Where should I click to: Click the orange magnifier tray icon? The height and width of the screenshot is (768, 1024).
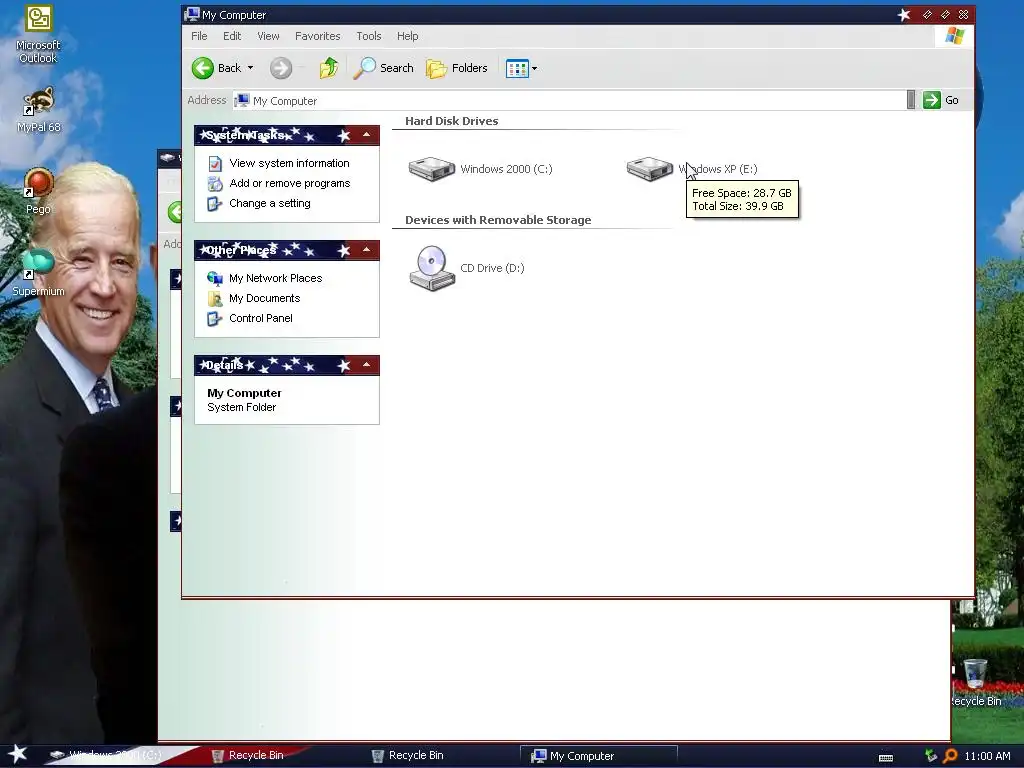click(x=950, y=756)
